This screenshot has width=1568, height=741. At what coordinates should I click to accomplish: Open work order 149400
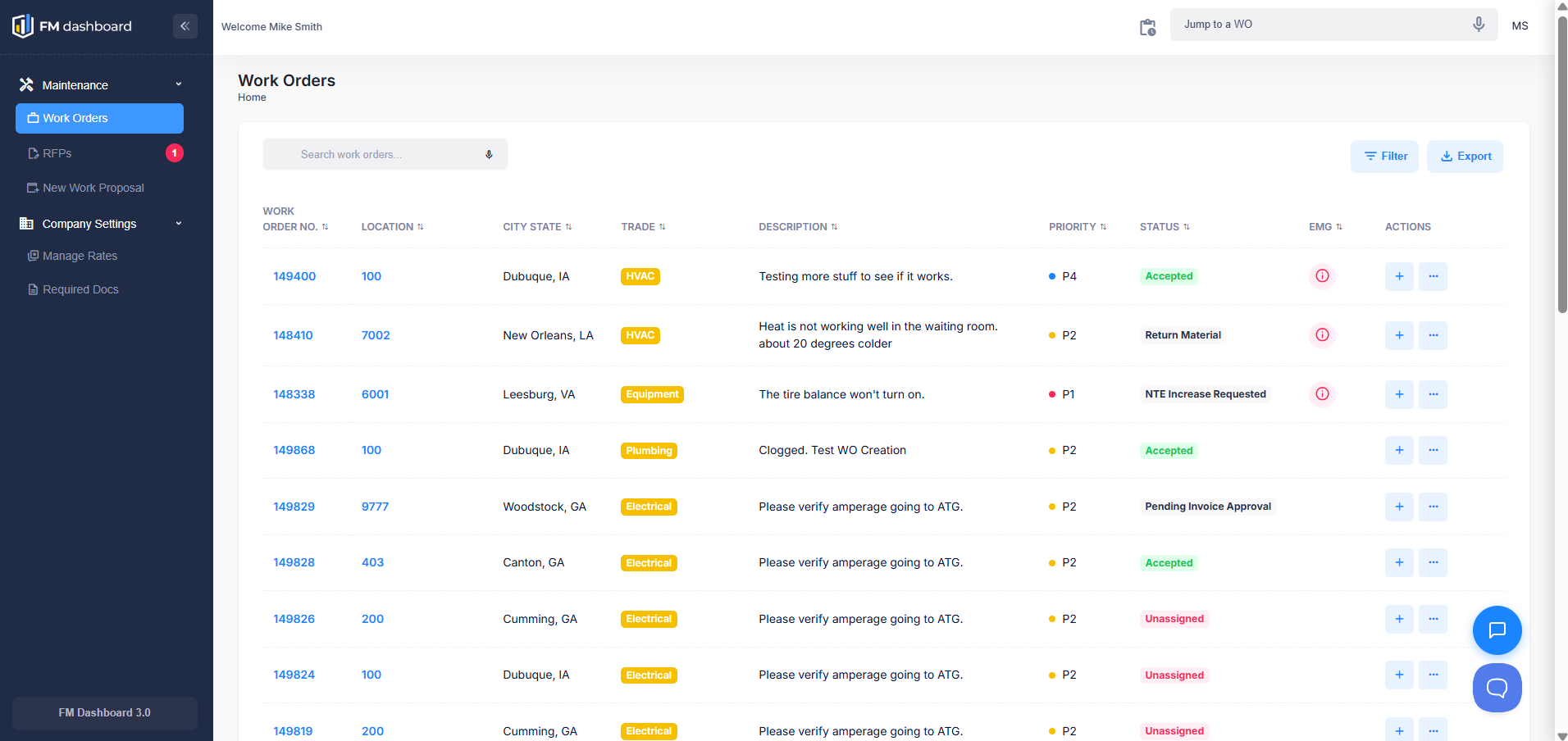point(294,276)
